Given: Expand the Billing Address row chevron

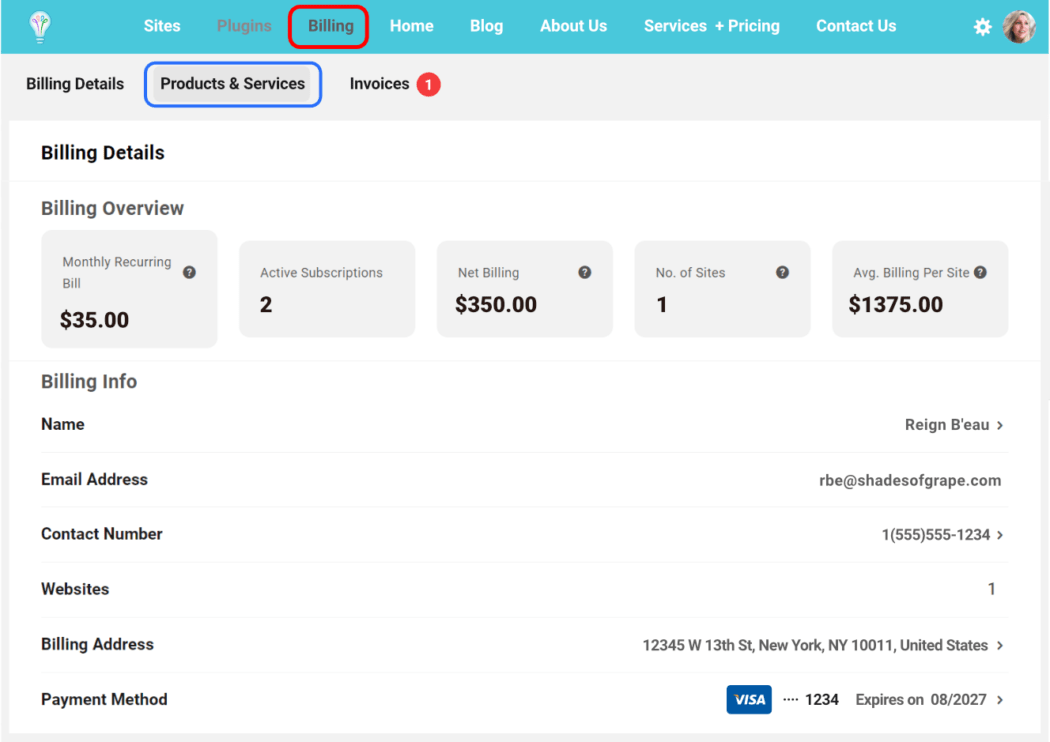Looking at the screenshot, I should tap(1000, 646).
